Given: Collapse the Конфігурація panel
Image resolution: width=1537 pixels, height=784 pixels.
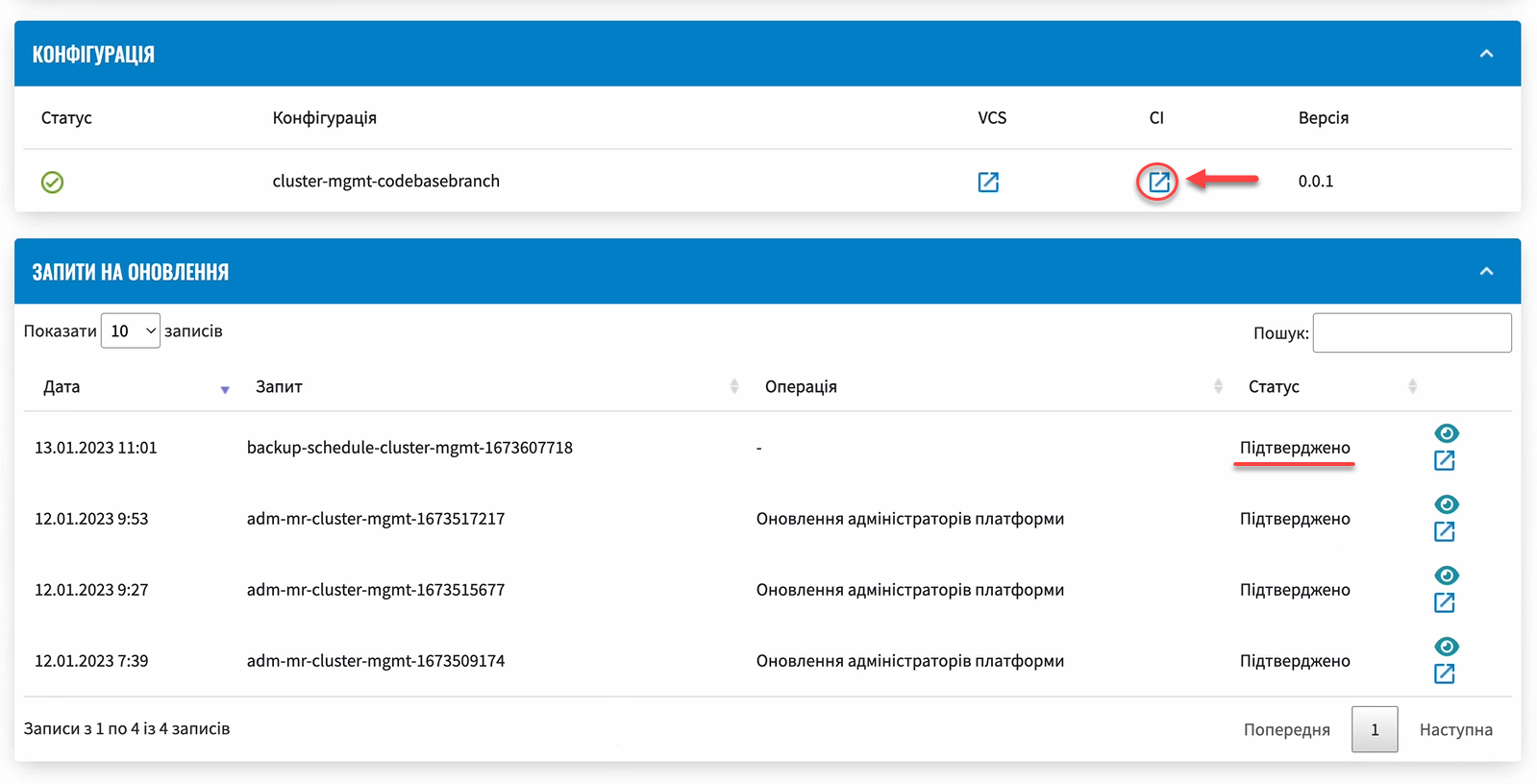Looking at the screenshot, I should 1487,54.
